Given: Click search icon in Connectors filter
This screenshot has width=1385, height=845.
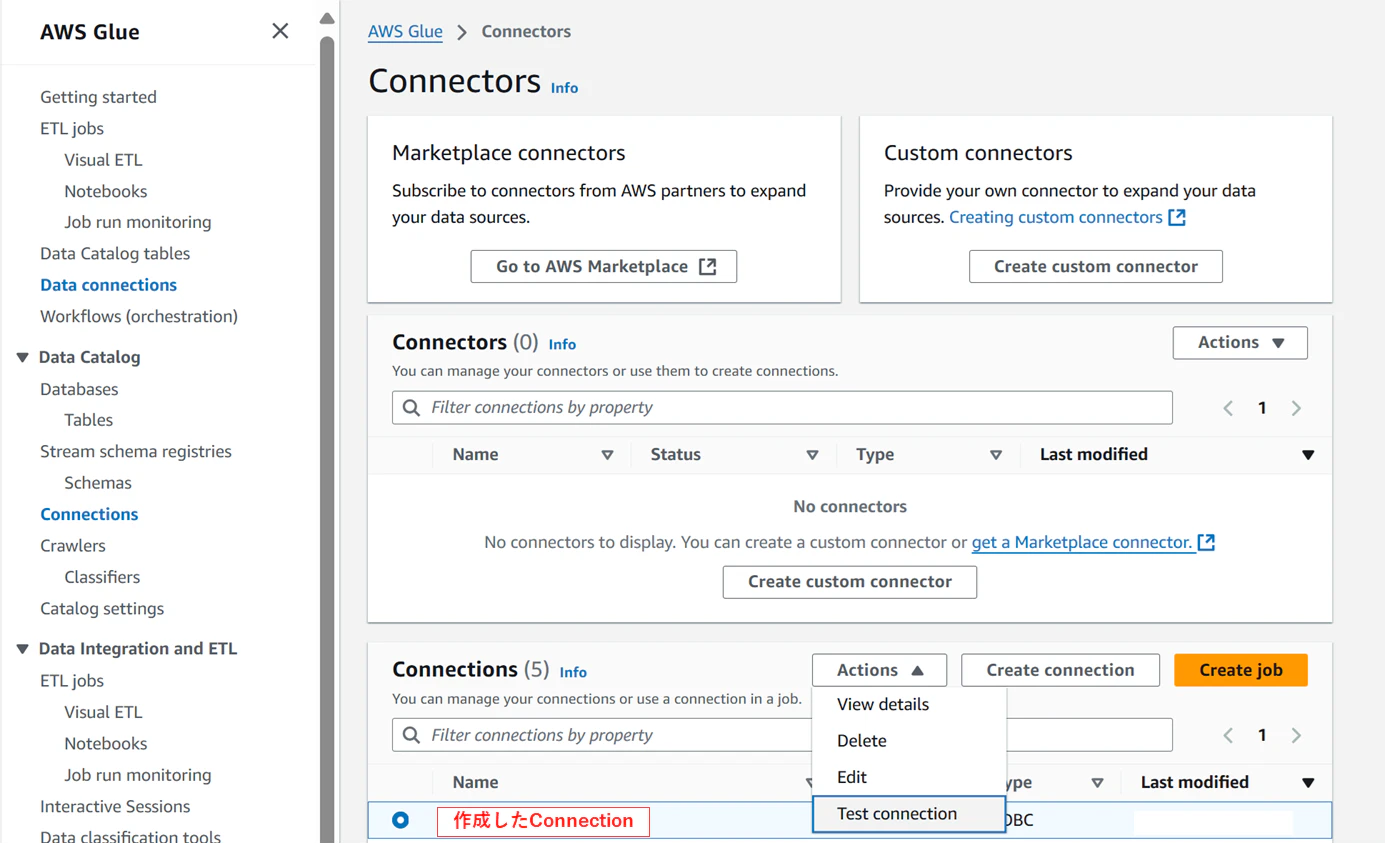Looking at the screenshot, I should (x=411, y=408).
